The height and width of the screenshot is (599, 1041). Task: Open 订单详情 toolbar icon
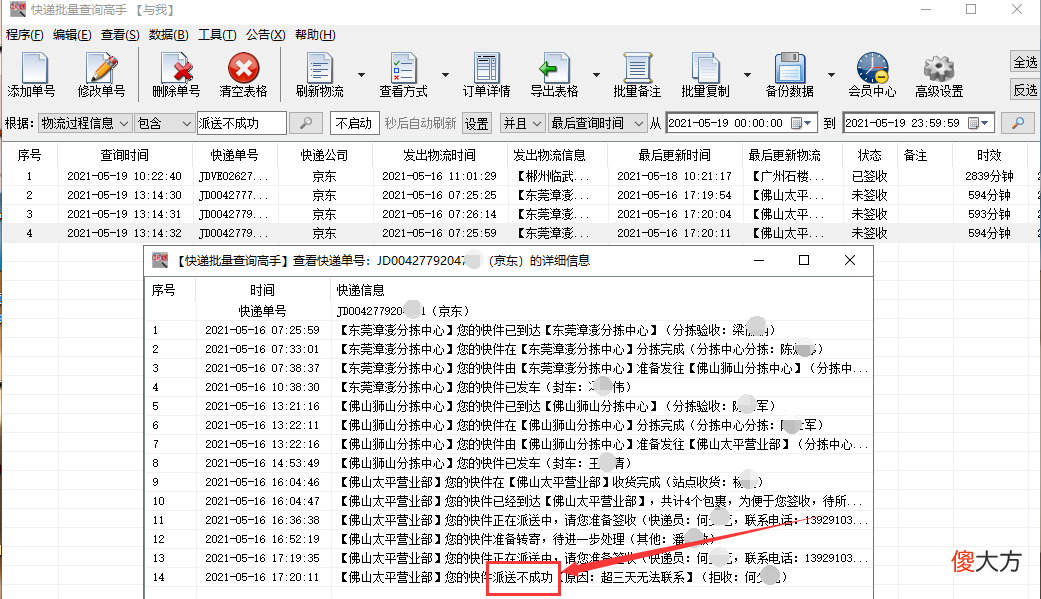486,74
